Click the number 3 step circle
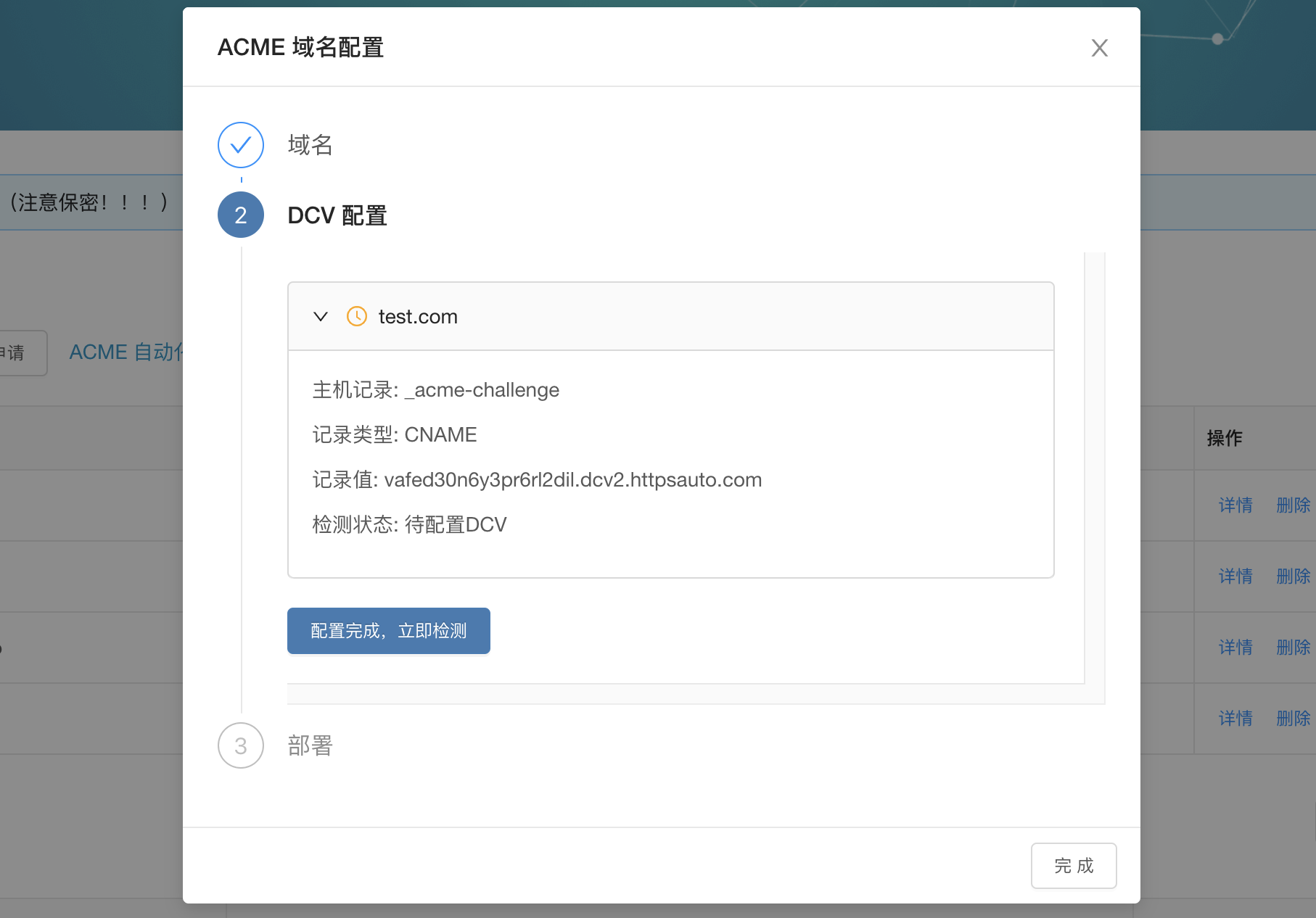The image size is (1316, 918). coord(241,745)
